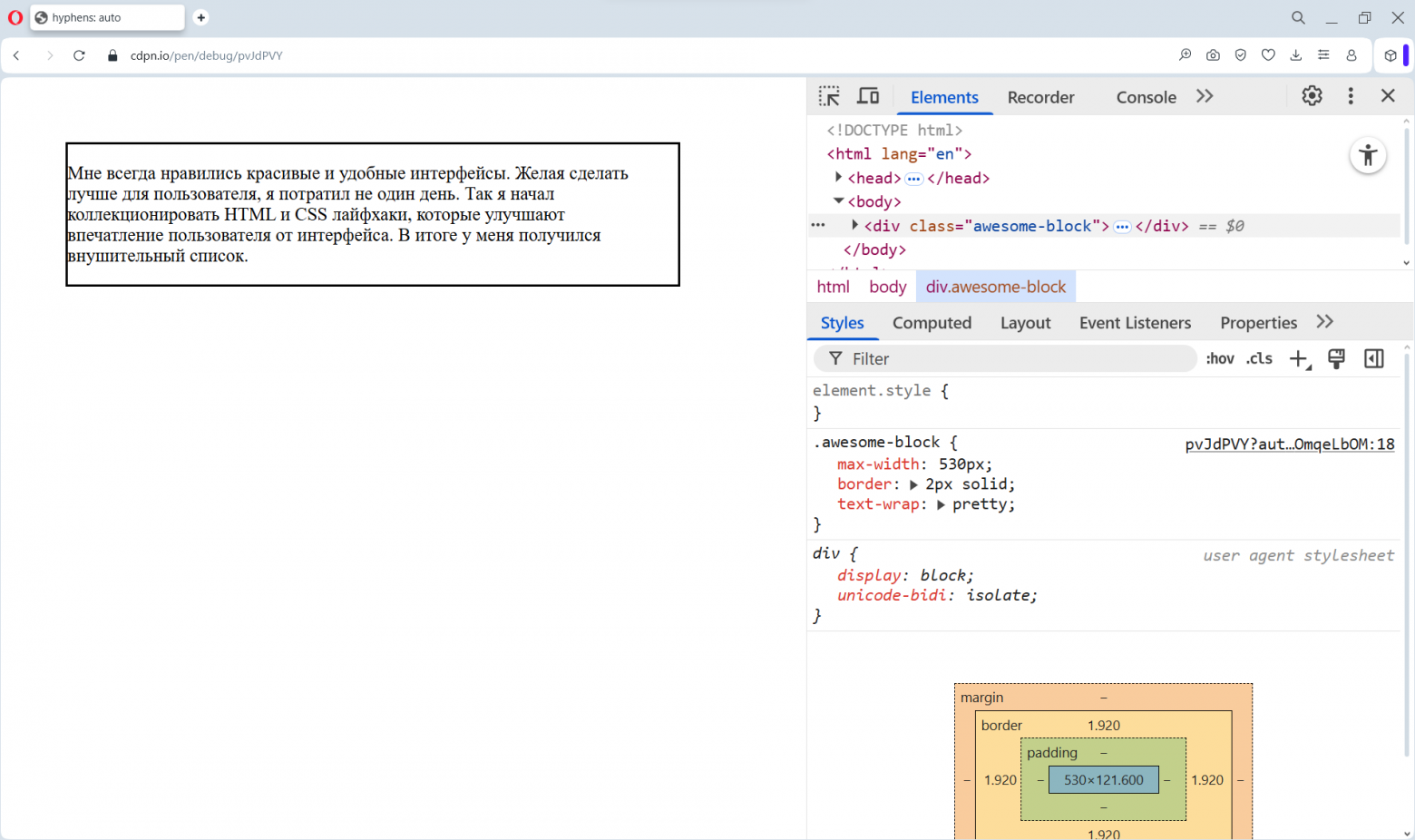This screenshot has height=840, width=1415.
Task: Expand the div awesome-block node
Action: tap(854, 225)
